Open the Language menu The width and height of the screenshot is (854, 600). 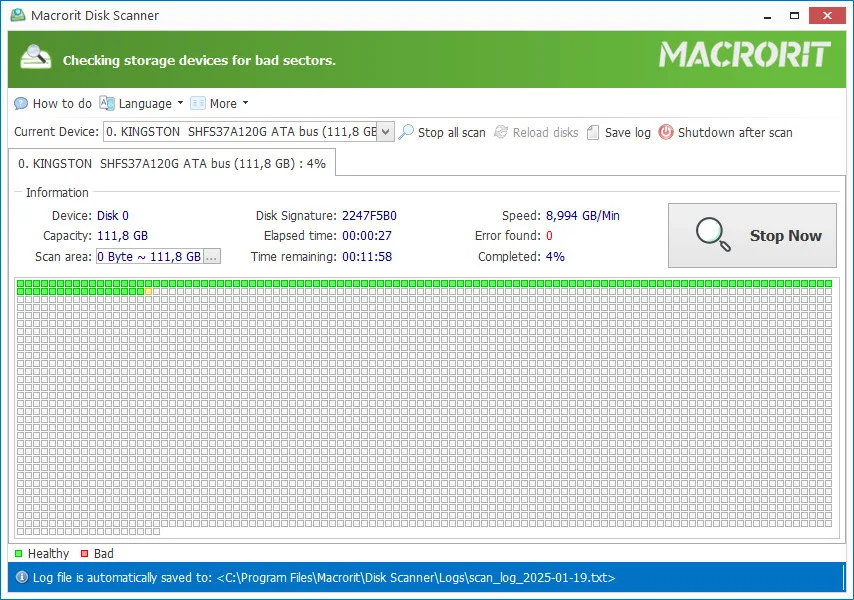[x=142, y=103]
